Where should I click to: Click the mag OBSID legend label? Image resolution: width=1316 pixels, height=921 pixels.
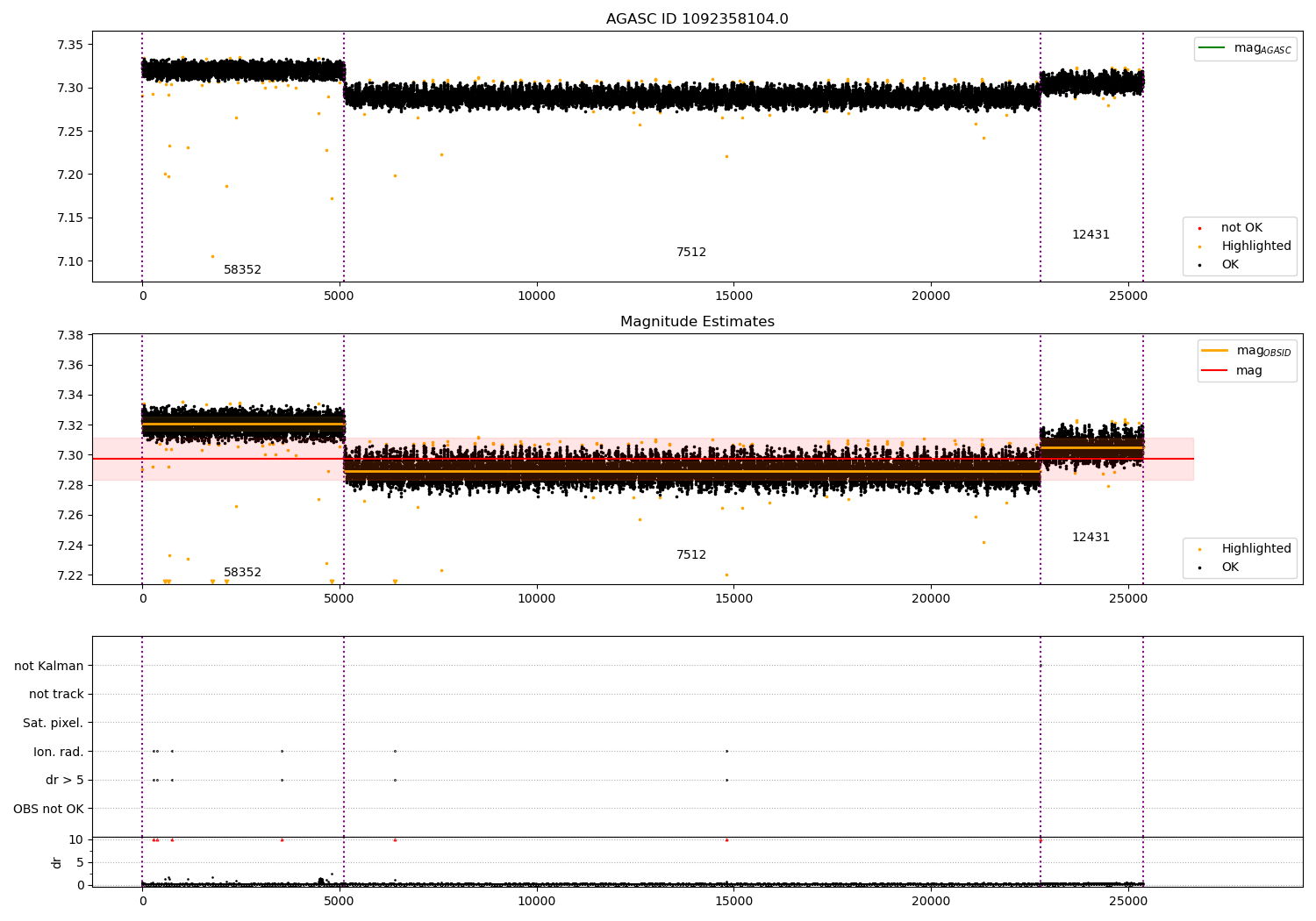tap(1263, 351)
